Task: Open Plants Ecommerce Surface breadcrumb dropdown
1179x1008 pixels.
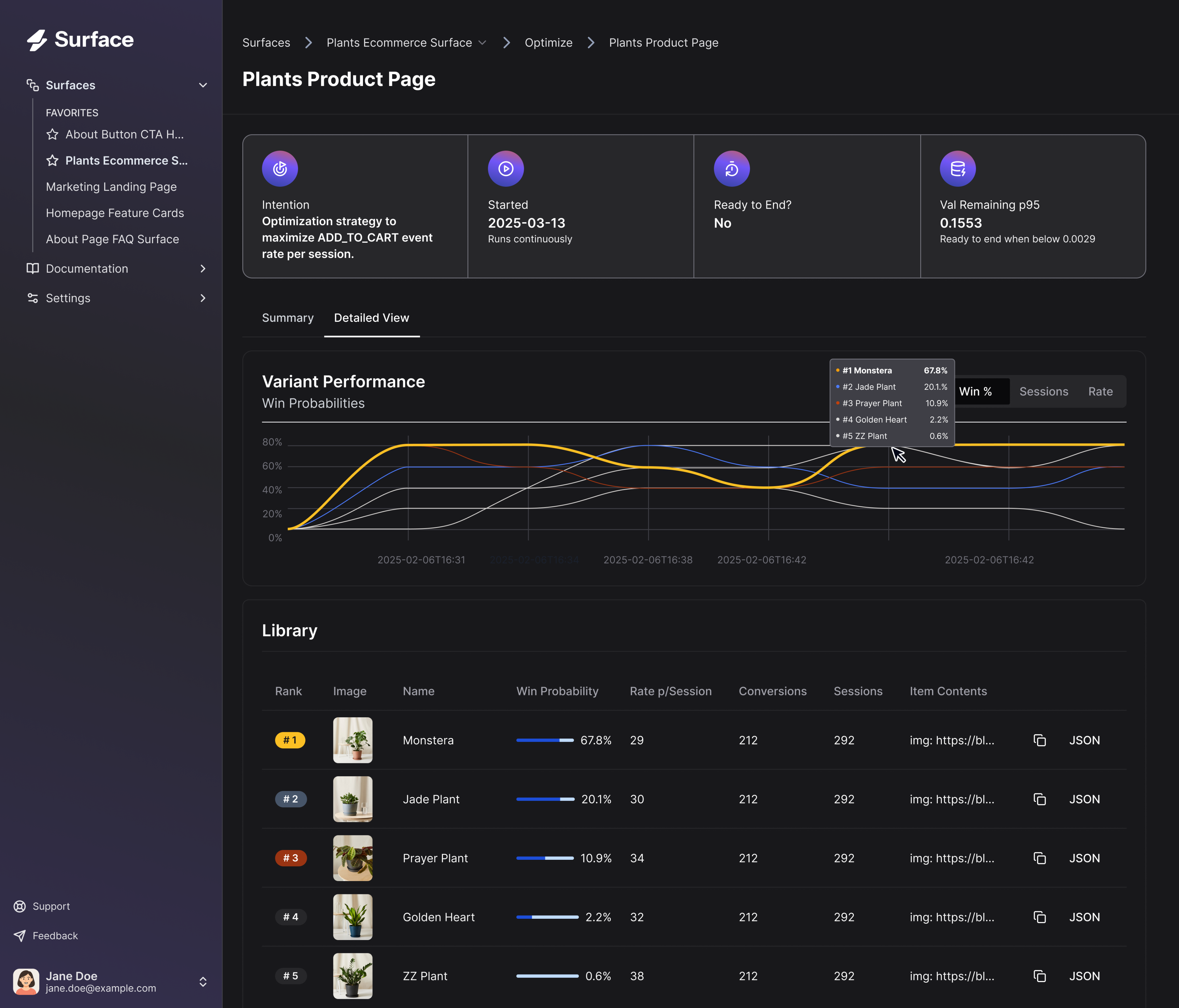Action: [482, 43]
